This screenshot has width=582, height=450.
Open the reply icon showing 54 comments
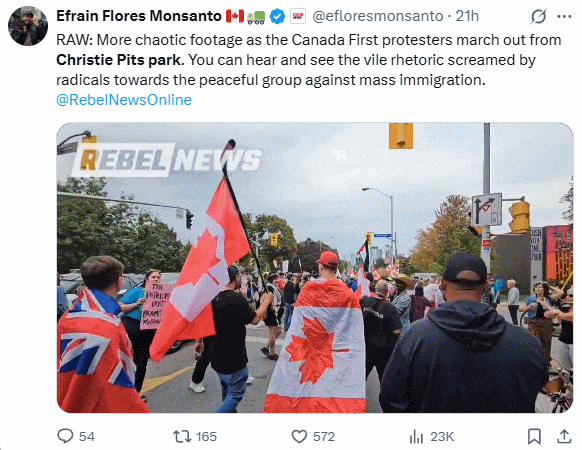[65, 436]
